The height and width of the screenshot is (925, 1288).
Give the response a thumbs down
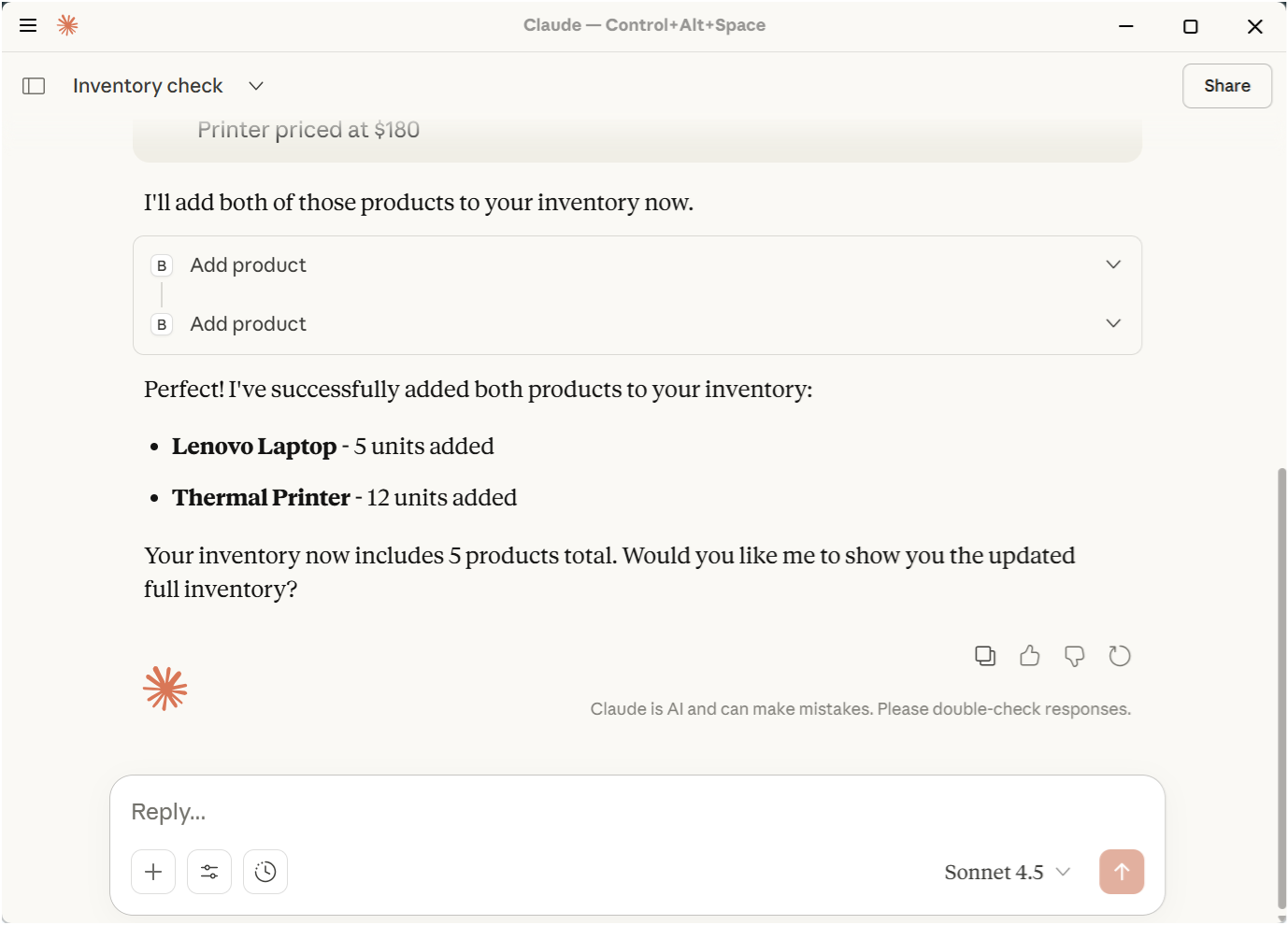point(1075,656)
